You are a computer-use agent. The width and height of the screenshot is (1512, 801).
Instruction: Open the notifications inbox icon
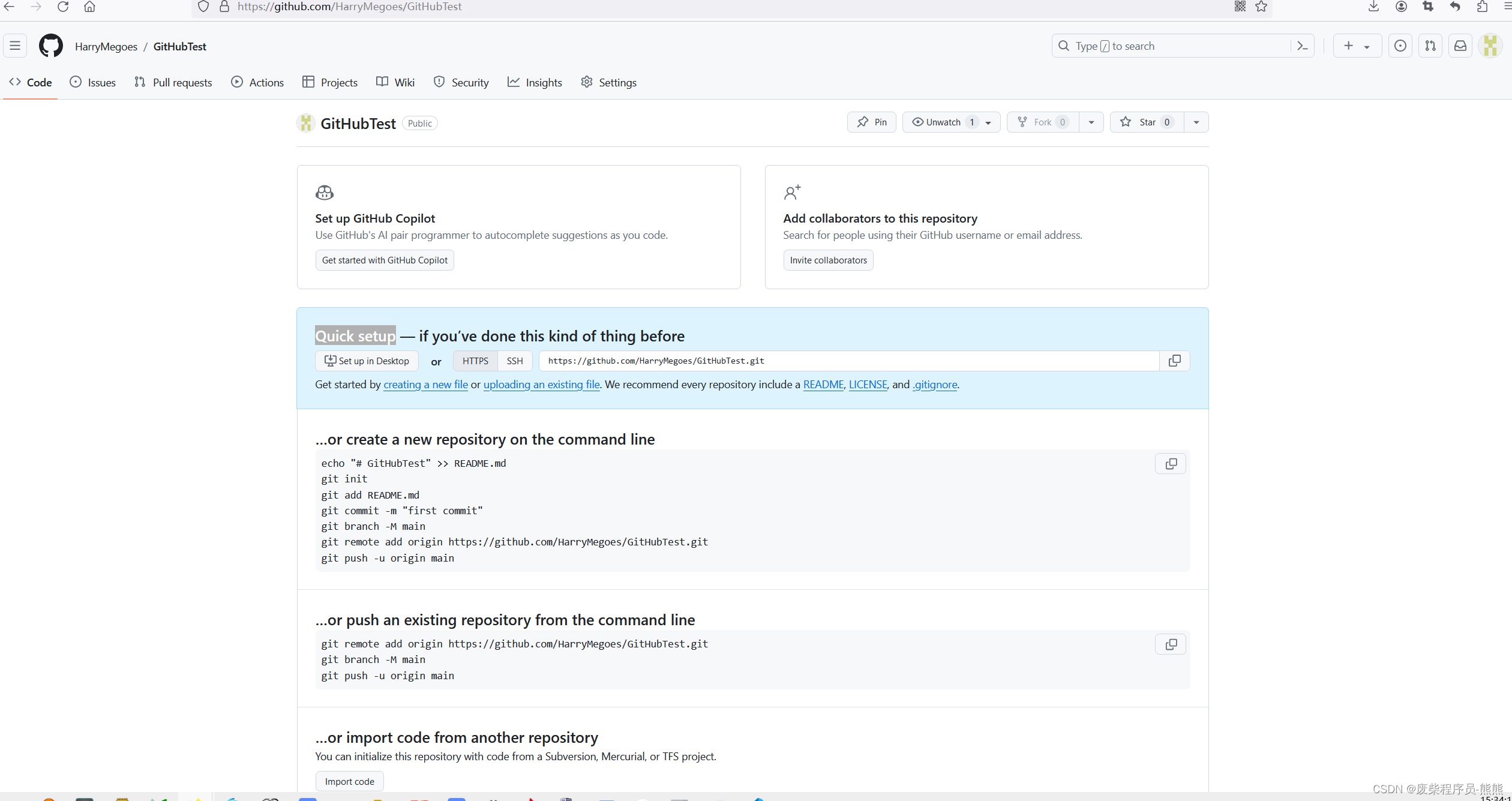pos(1460,46)
